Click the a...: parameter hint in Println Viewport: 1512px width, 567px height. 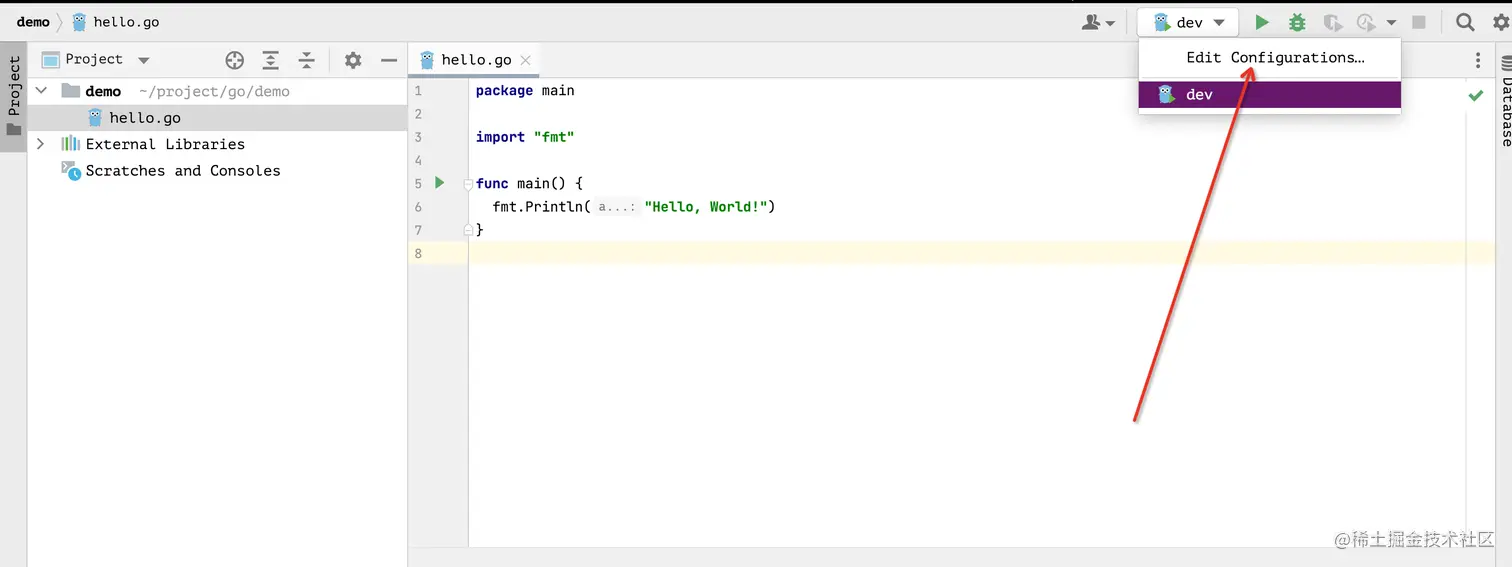(617, 207)
